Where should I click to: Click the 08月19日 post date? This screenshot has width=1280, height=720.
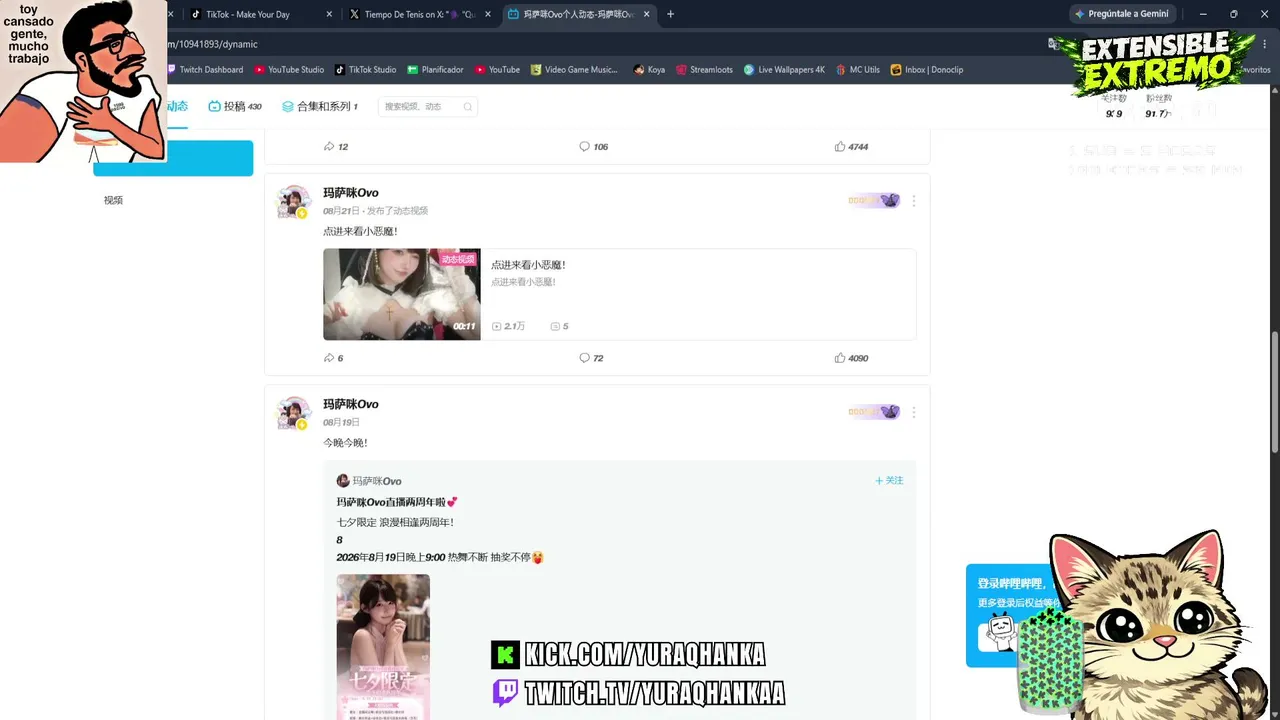(x=341, y=423)
